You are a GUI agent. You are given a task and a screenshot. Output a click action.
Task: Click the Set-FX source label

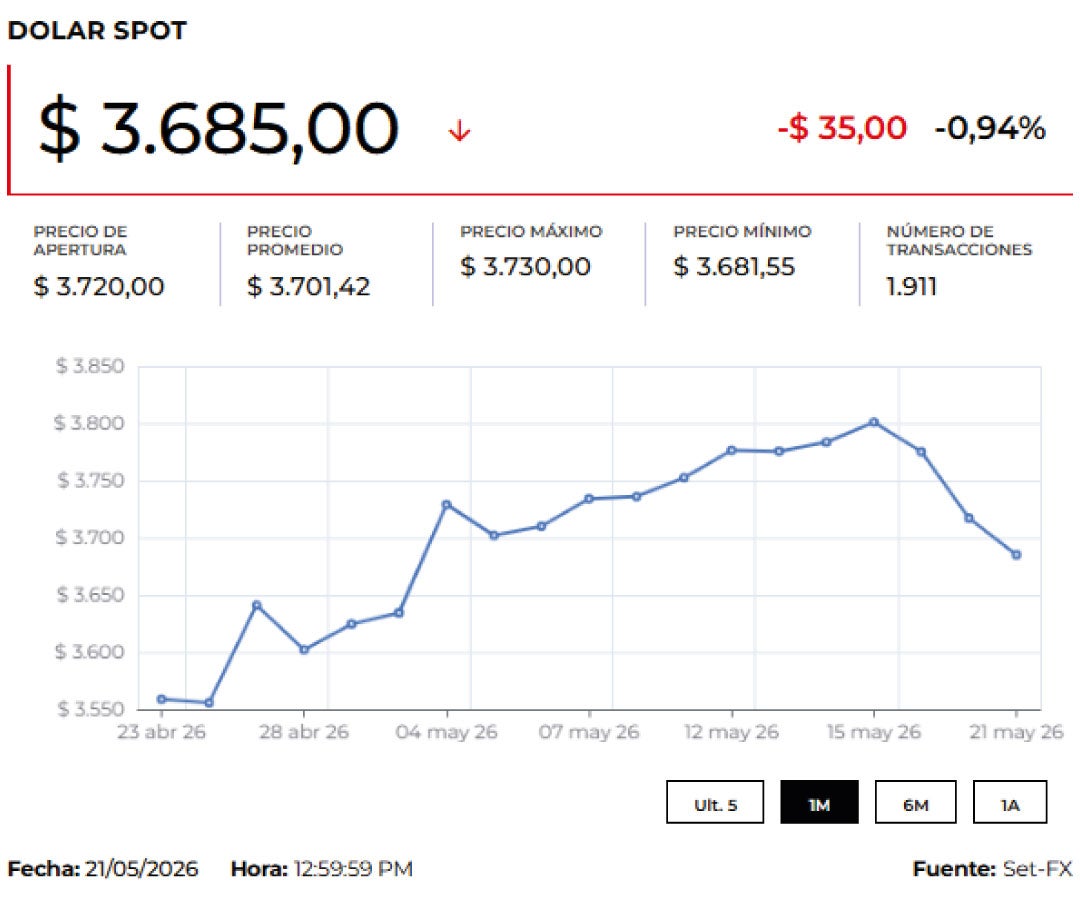coord(1037,868)
